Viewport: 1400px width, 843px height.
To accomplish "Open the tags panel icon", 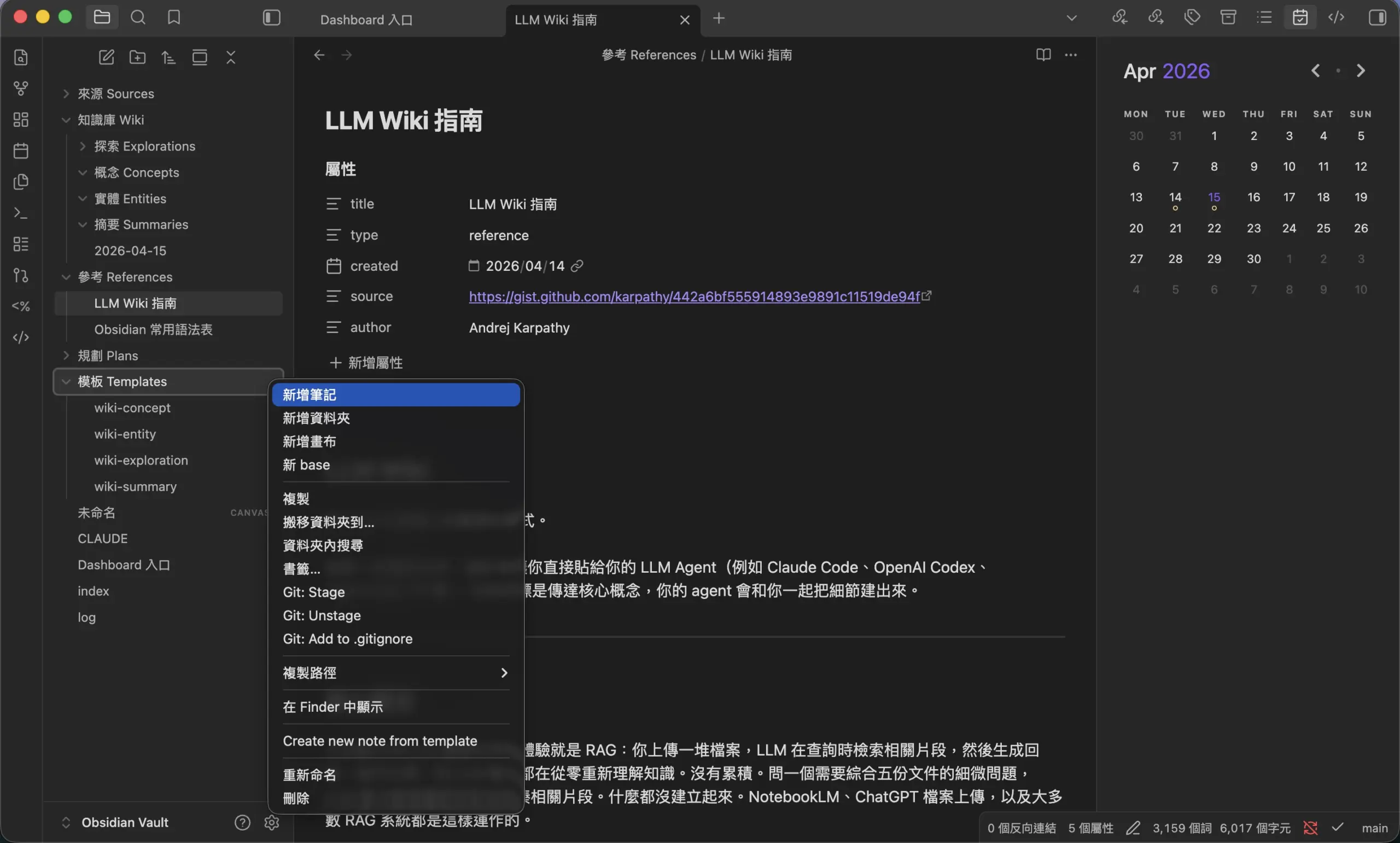I will point(1192,18).
